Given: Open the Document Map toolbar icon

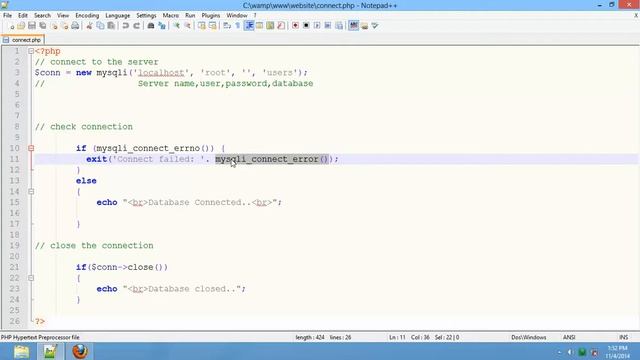Looking at the screenshot, I should [x=270, y=26].
